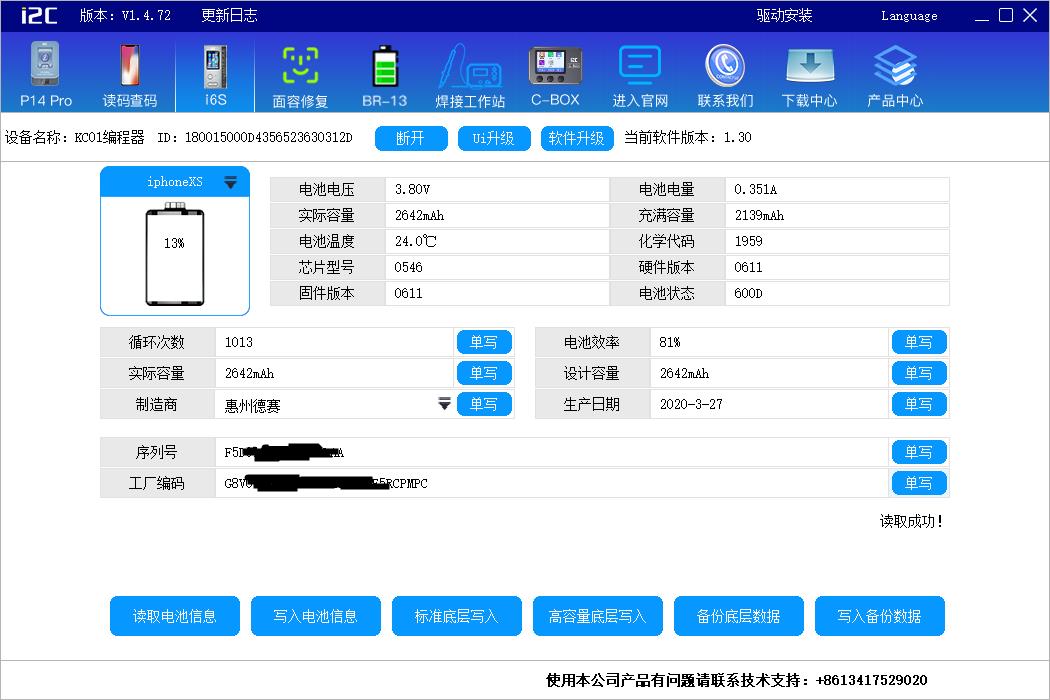
Task: Click the 生产日期 date field
Action: (768, 404)
